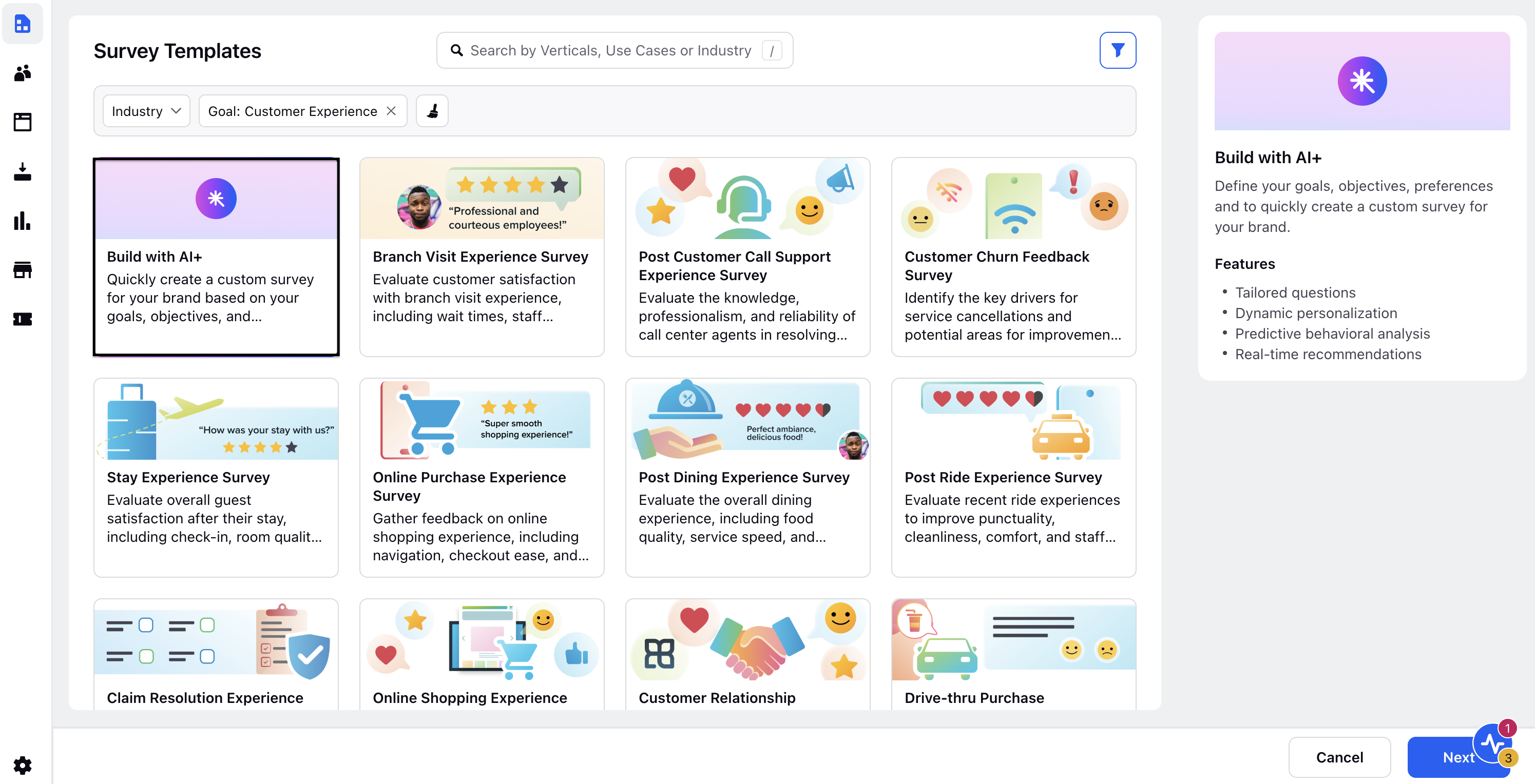Remove the Goal: Customer Experience filter
The height and width of the screenshot is (784, 1535).
pyautogui.click(x=391, y=111)
